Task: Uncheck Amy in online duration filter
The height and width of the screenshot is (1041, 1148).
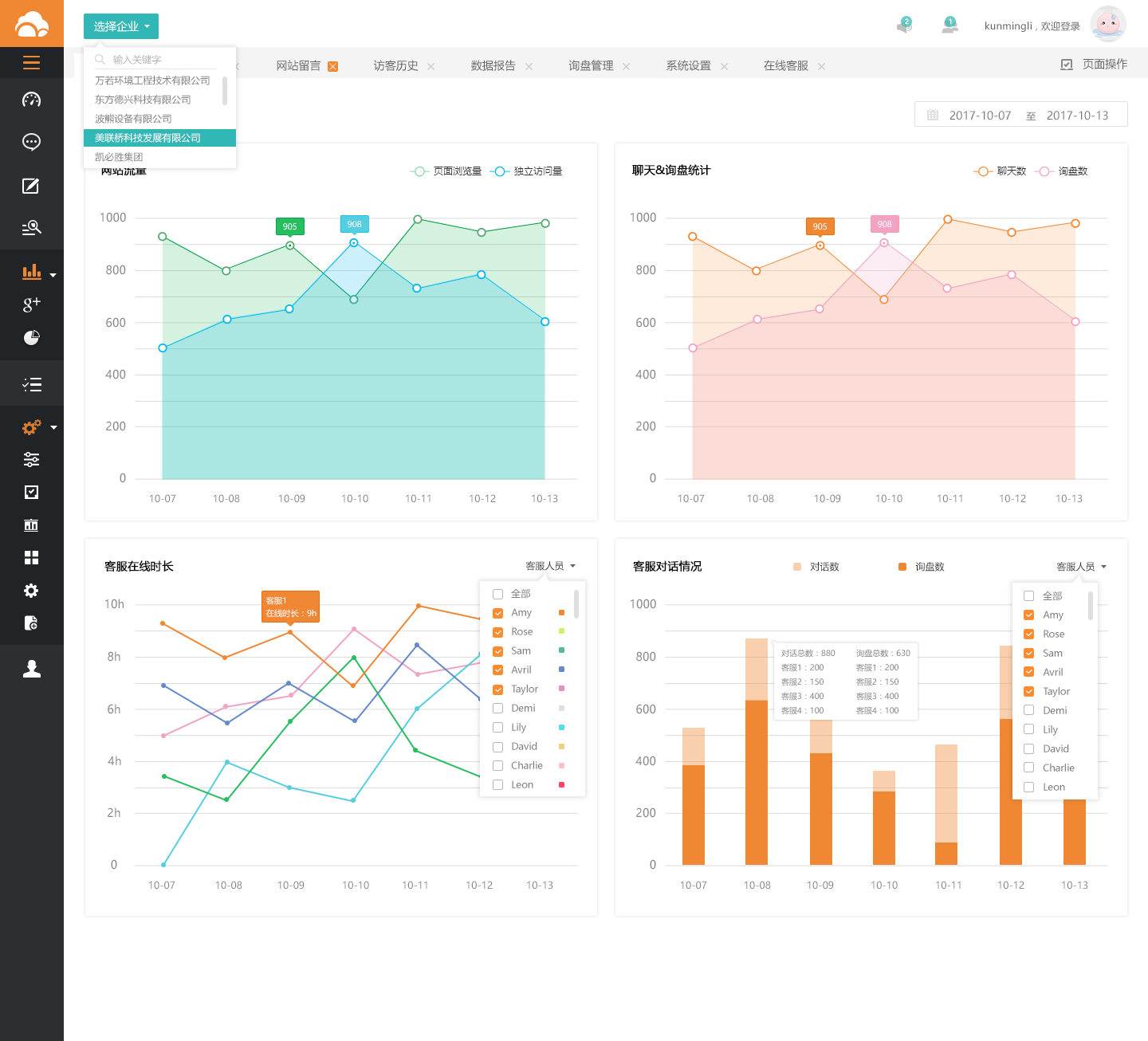Action: coord(497,613)
